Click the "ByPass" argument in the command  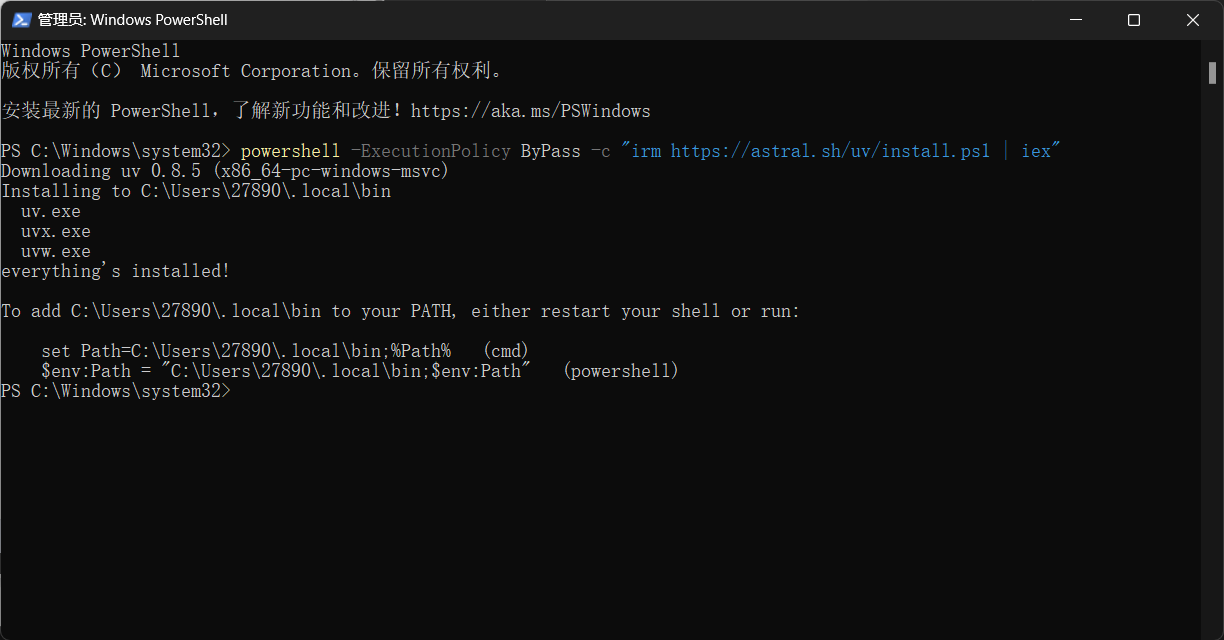coord(550,151)
